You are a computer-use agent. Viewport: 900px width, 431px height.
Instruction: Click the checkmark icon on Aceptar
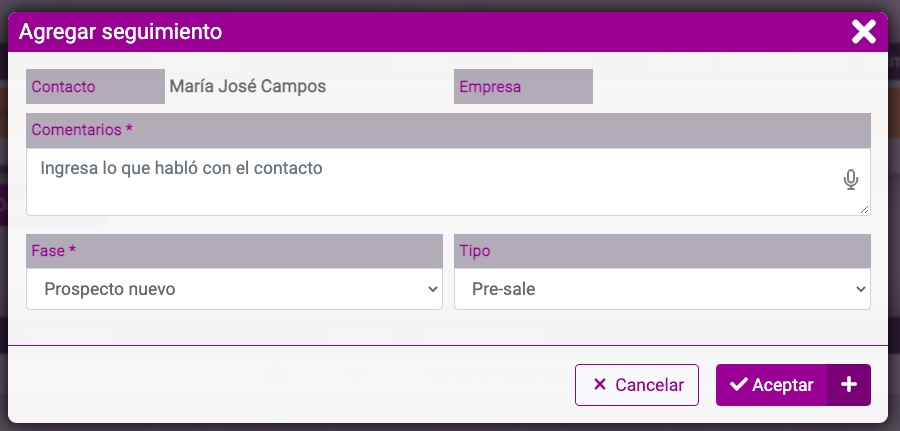click(x=739, y=385)
